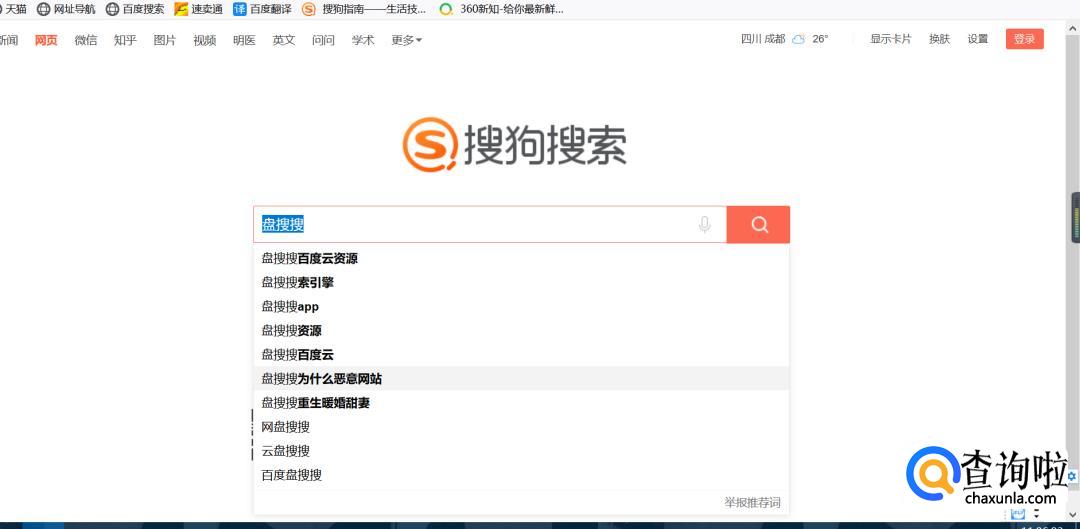Click the microphone voice search icon
Screen dimensions: 1080x529
click(x=704, y=225)
